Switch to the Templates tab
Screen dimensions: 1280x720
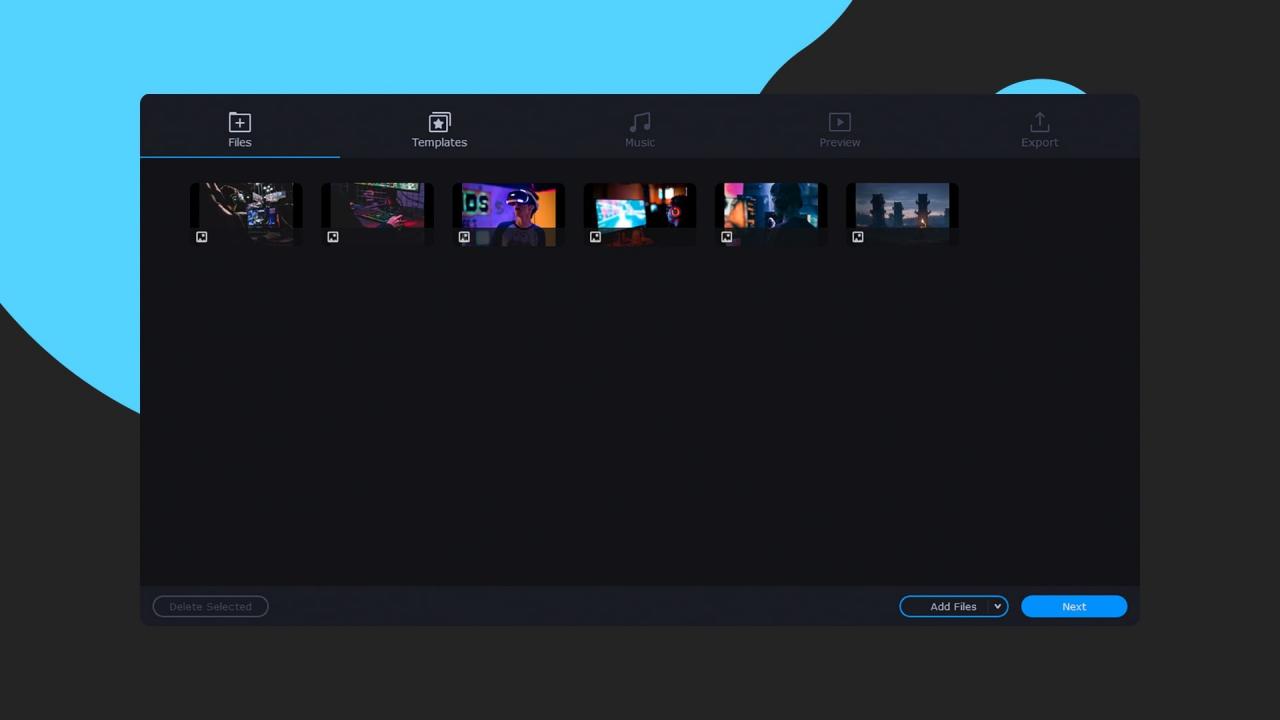[x=439, y=130]
